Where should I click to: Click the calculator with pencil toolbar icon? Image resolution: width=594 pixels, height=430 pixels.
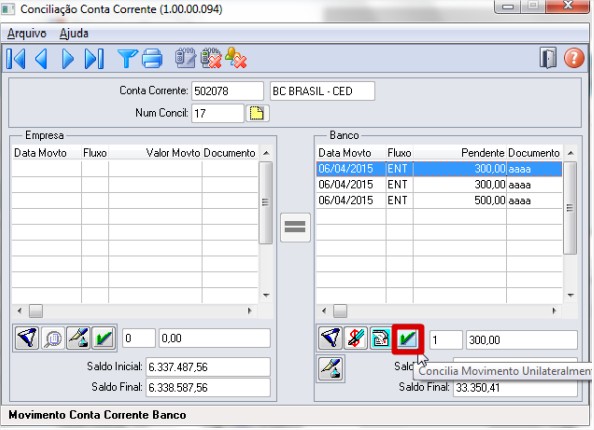[185, 58]
